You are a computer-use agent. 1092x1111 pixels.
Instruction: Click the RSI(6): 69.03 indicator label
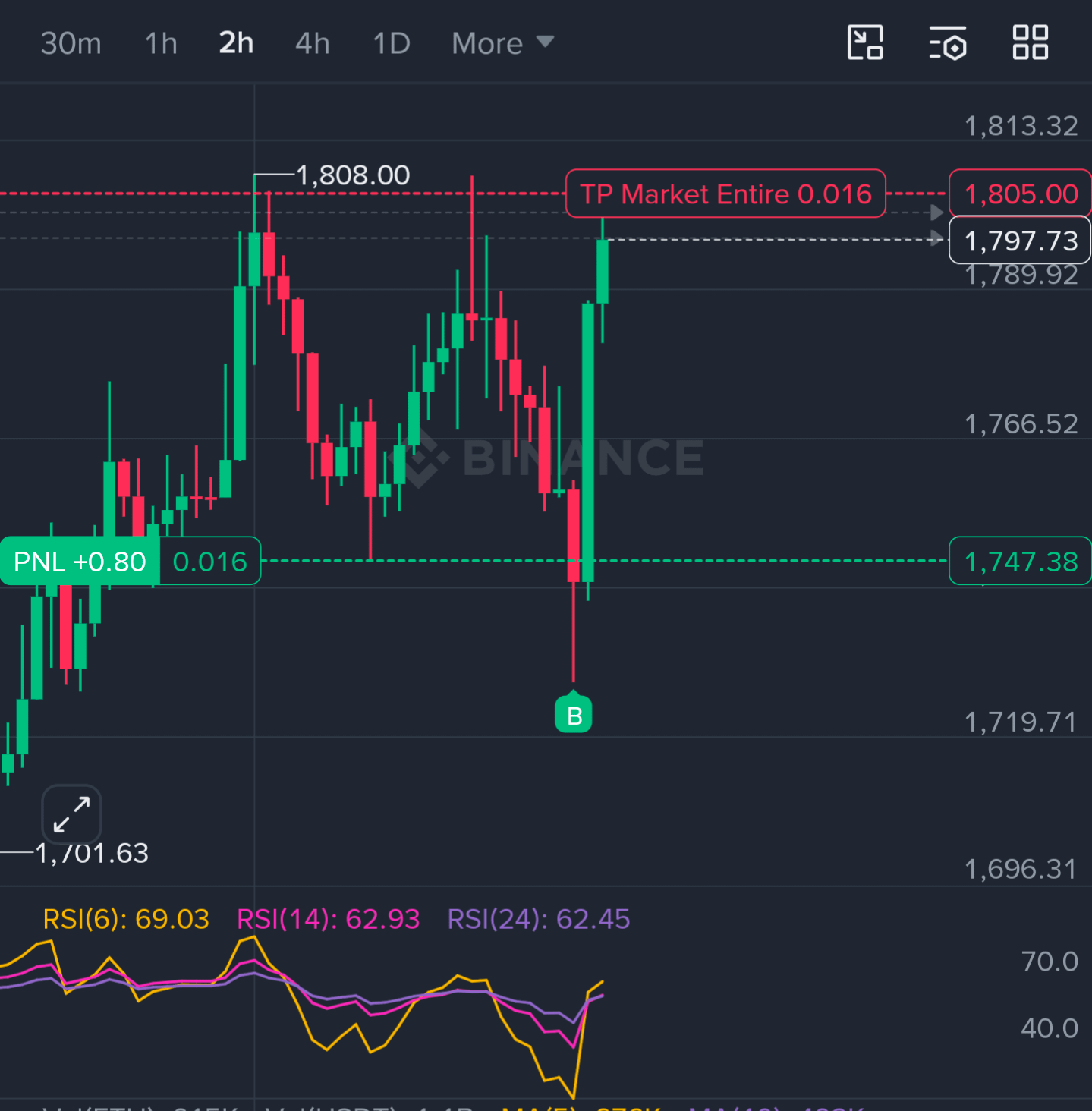(x=126, y=919)
